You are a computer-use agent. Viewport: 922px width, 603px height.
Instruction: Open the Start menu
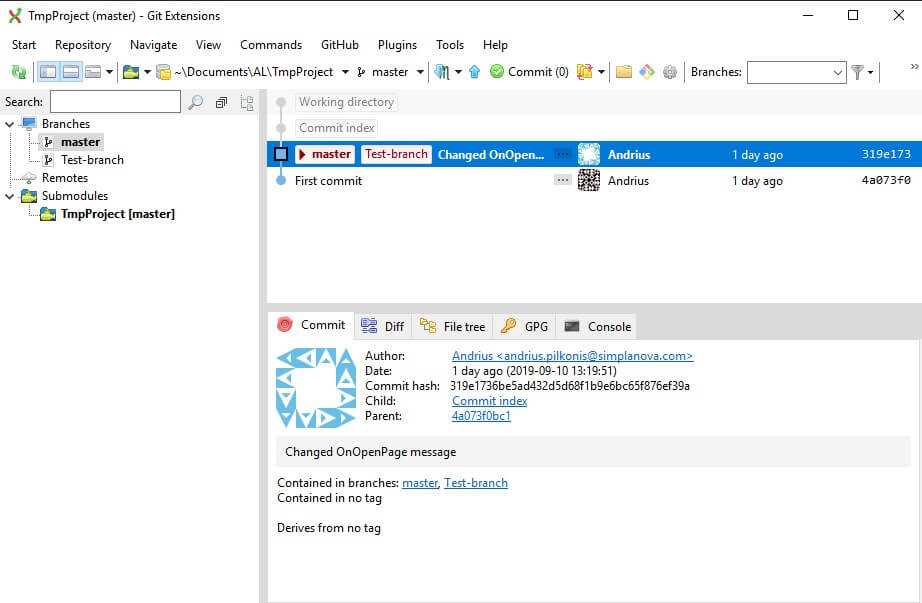24,45
